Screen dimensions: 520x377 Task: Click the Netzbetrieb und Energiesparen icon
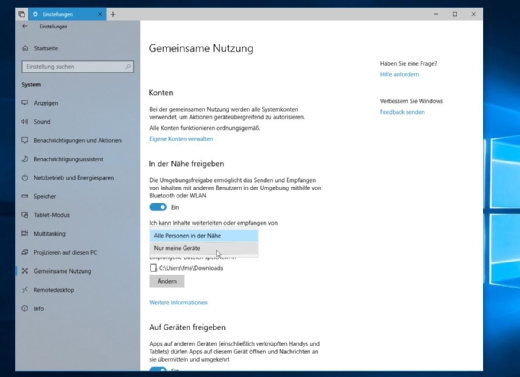(25, 178)
